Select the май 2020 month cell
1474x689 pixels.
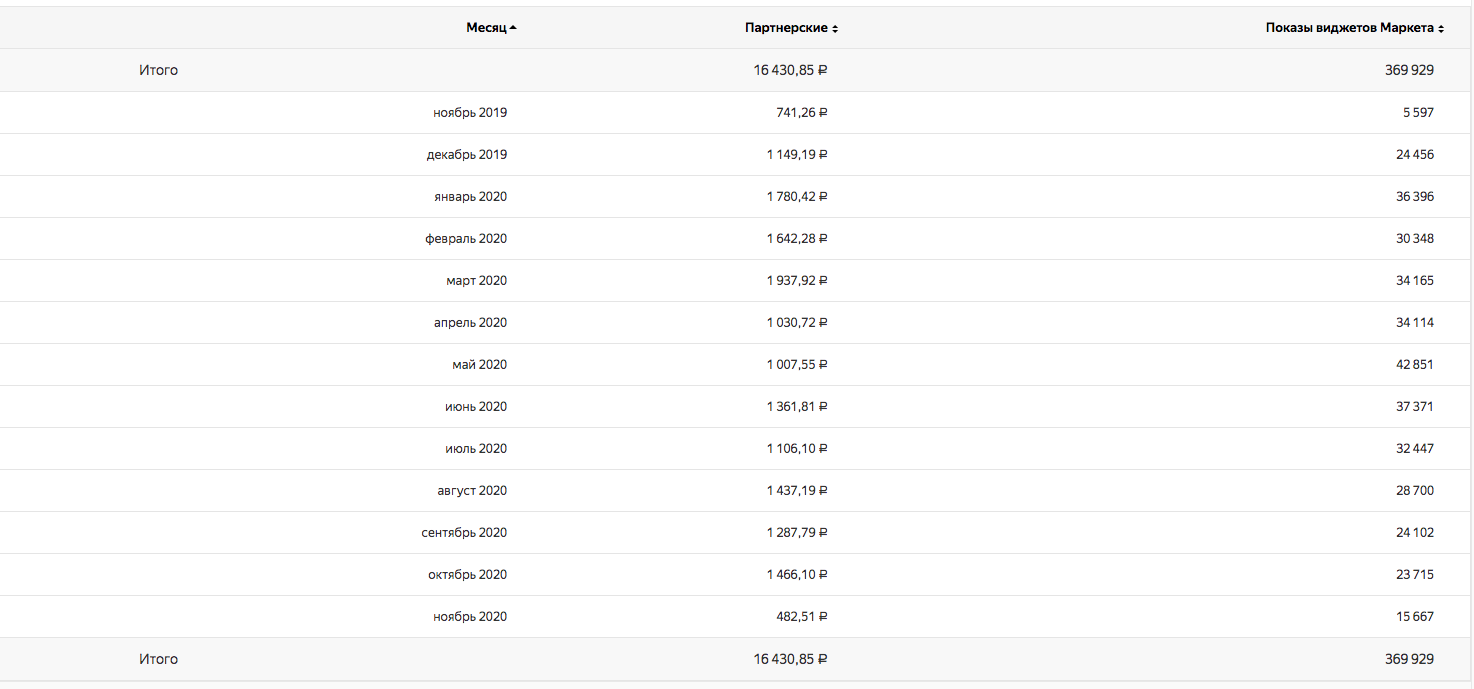click(x=479, y=365)
